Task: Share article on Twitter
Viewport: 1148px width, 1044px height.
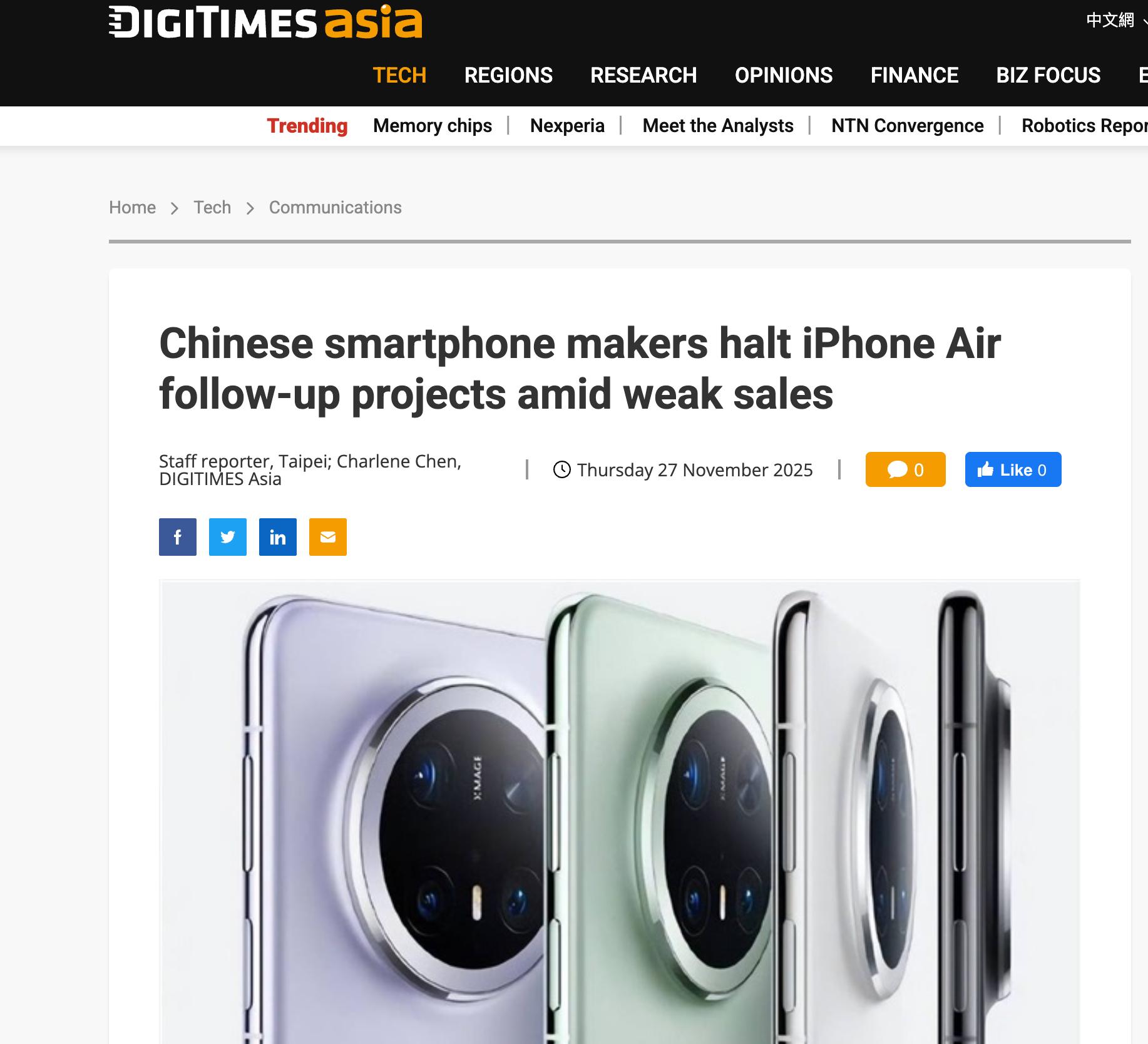Action: [228, 537]
